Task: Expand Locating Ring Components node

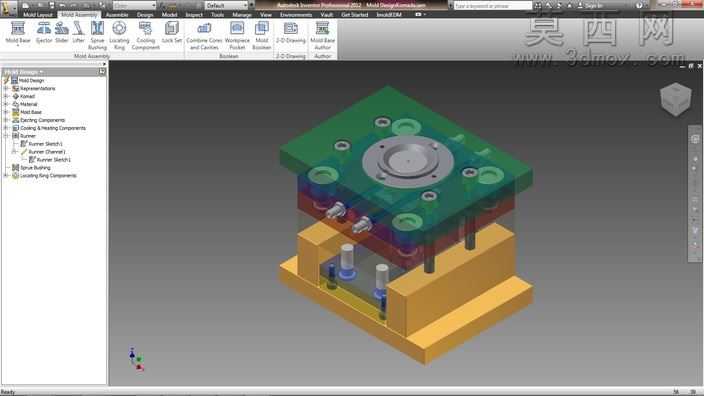Action: pyautogui.click(x=6, y=176)
